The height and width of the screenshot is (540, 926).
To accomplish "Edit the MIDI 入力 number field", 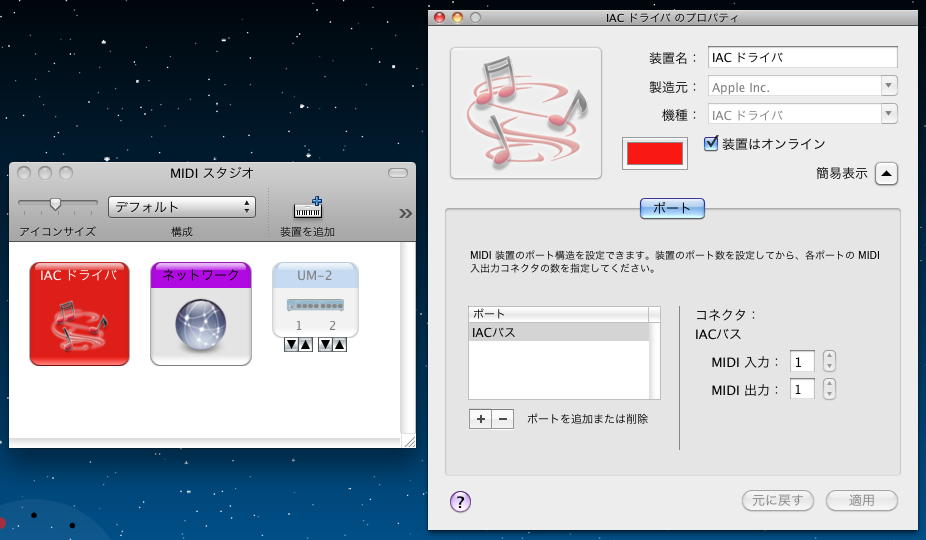I will click(802, 362).
